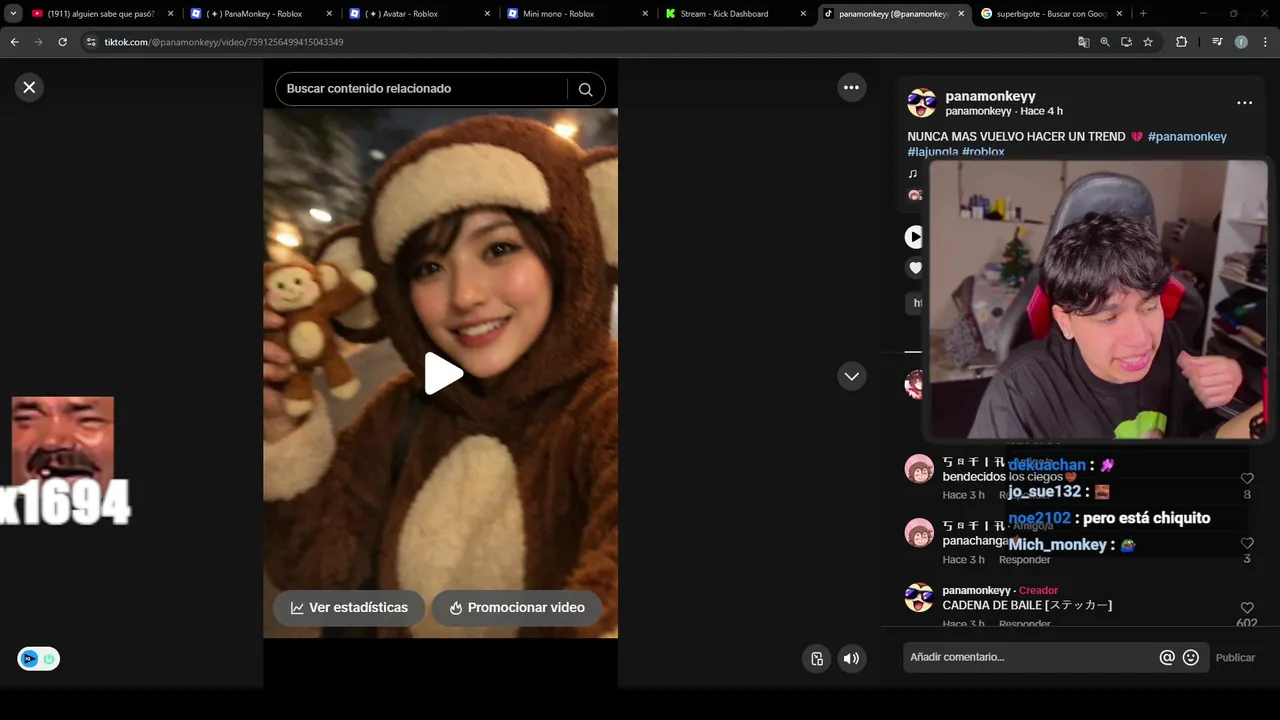Open panamonkeyy profile avatar in post header
Viewport: 1280px width, 720px height.
[x=921, y=103]
